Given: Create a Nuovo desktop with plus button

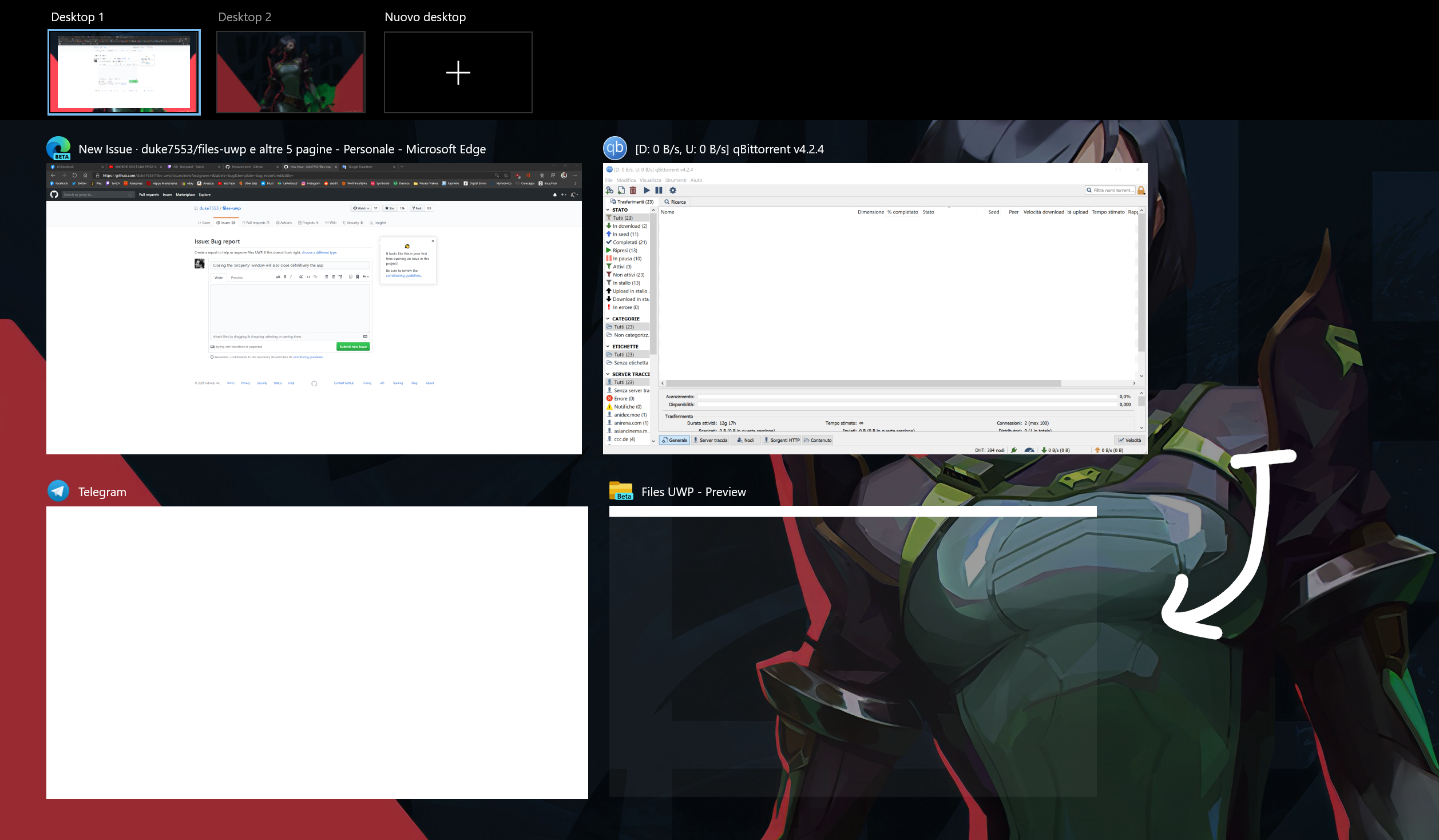Looking at the screenshot, I should pyautogui.click(x=458, y=73).
